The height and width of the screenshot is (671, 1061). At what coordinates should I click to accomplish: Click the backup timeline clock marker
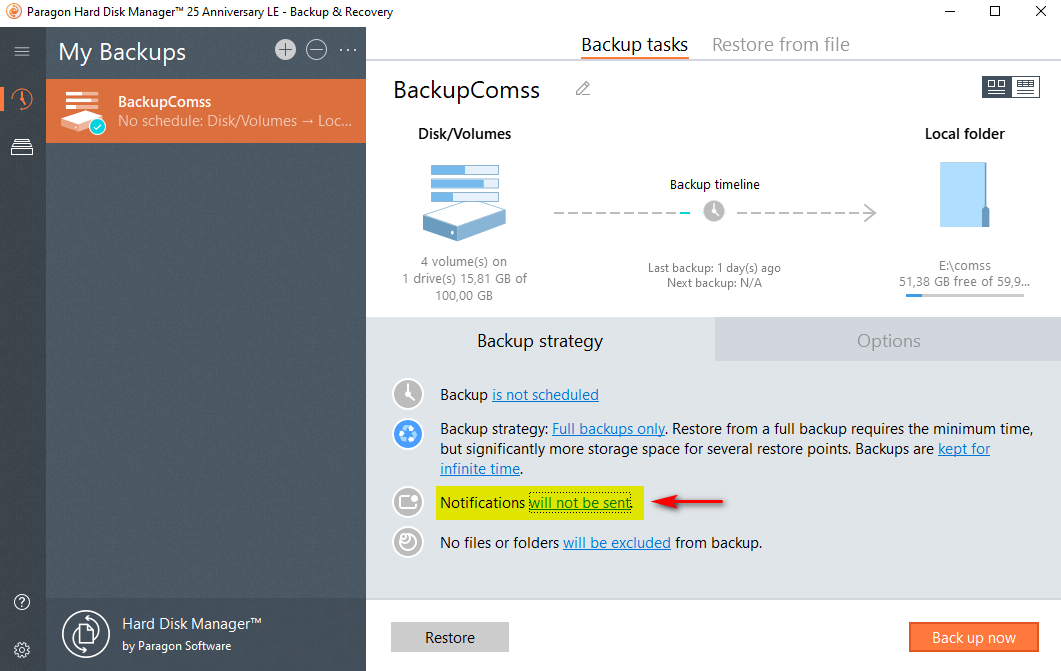[714, 212]
